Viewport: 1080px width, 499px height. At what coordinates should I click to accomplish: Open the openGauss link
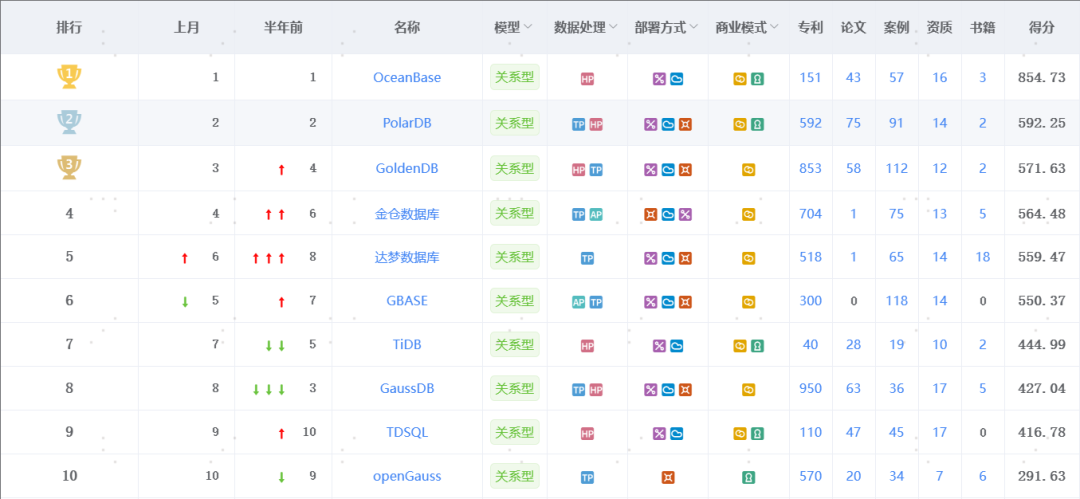(x=407, y=476)
